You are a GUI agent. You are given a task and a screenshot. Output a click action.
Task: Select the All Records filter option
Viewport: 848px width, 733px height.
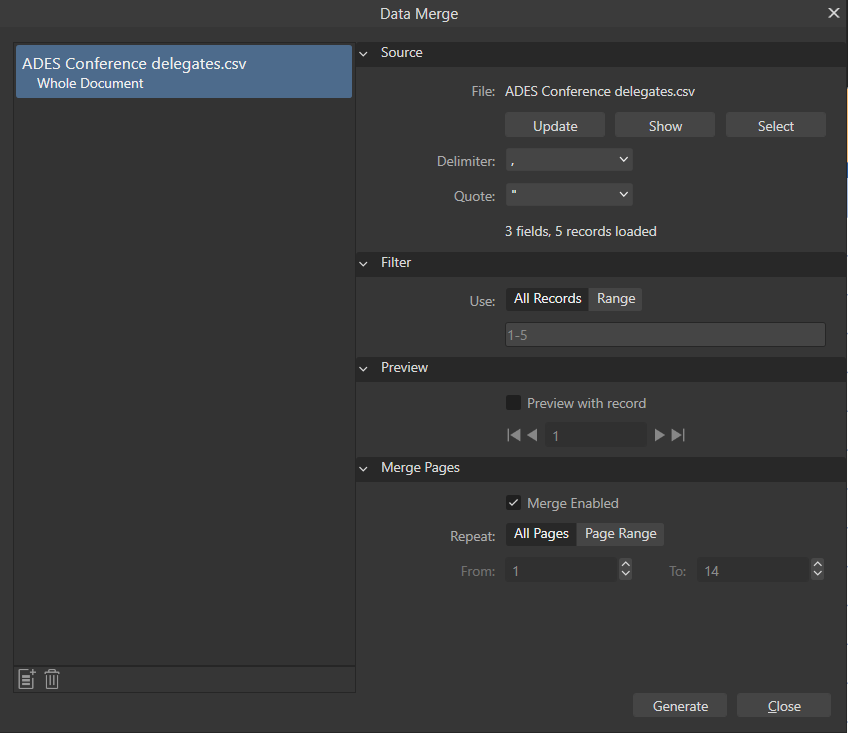547,298
